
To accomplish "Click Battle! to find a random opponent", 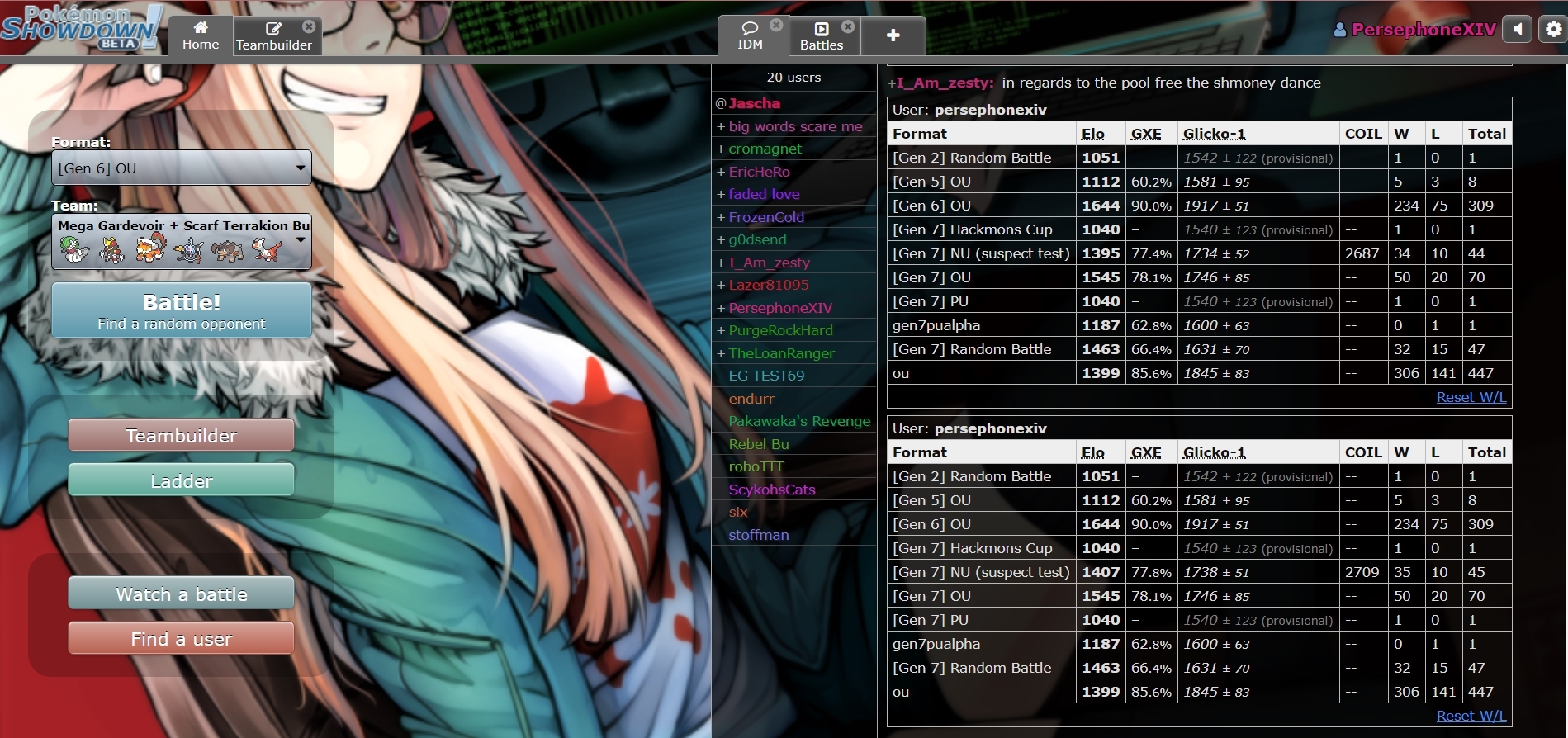I will (182, 310).
